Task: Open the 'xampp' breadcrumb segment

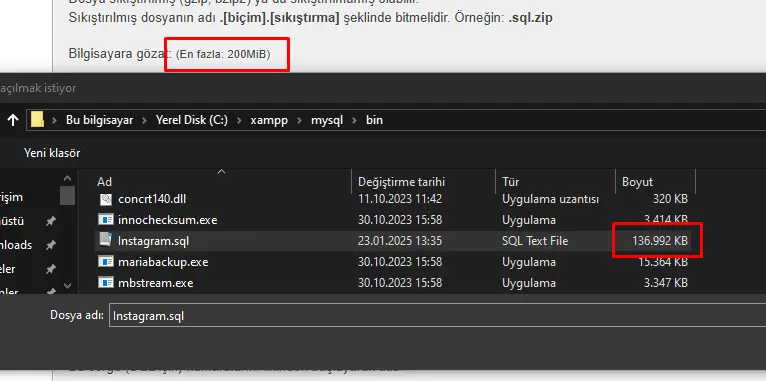Action: tap(269, 120)
